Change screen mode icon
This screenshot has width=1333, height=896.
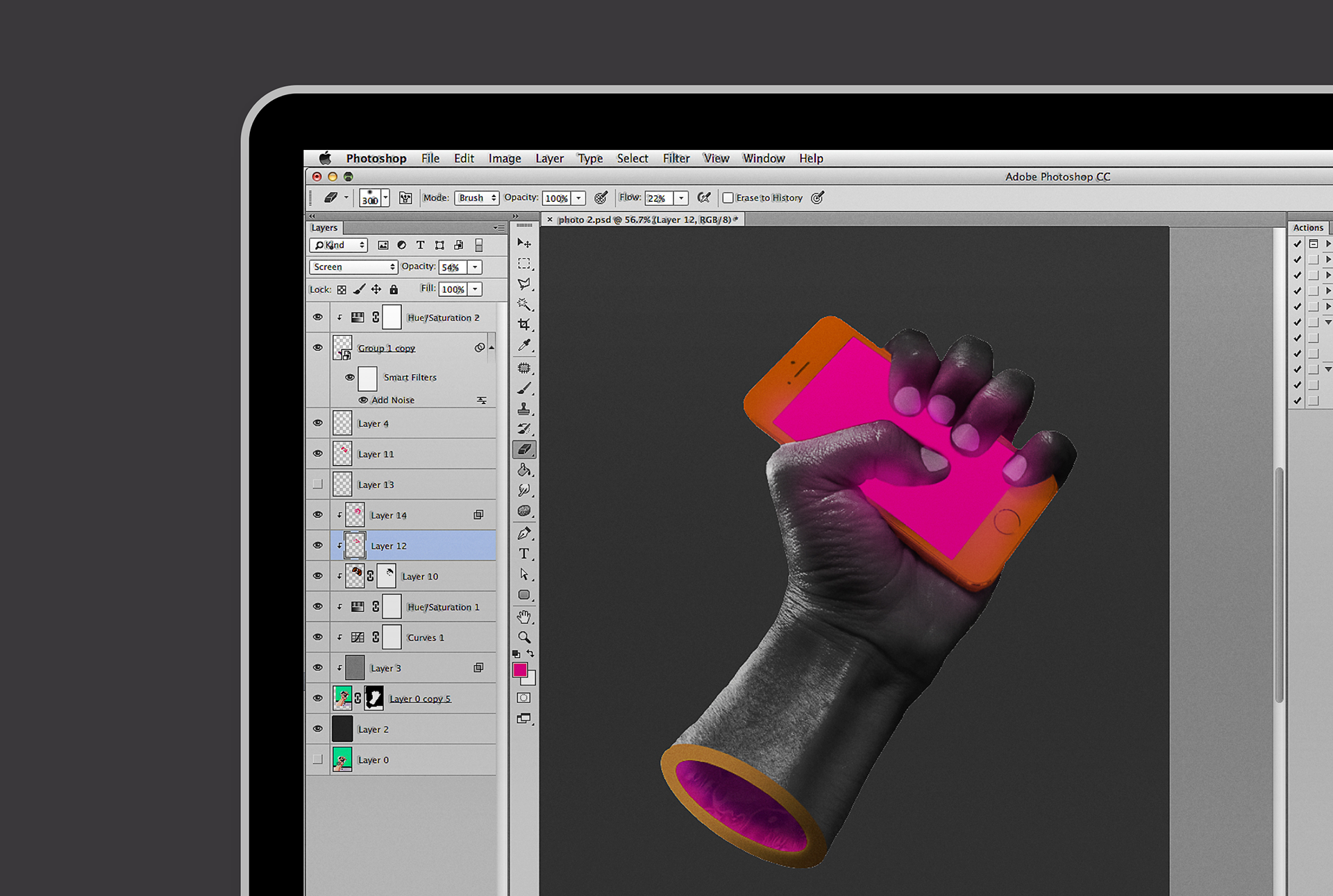point(524,719)
